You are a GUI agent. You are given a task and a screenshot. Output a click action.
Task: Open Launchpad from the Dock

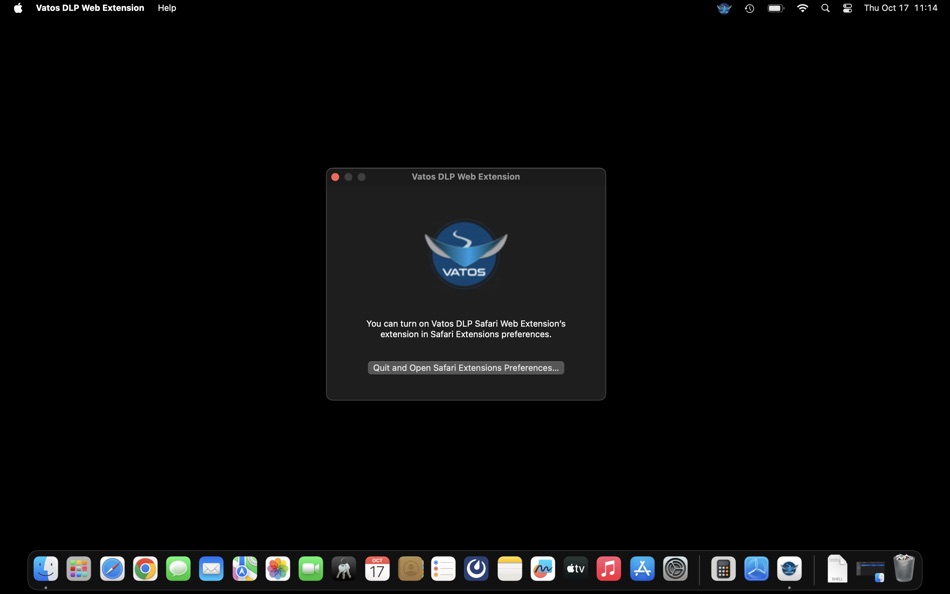coord(79,569)
